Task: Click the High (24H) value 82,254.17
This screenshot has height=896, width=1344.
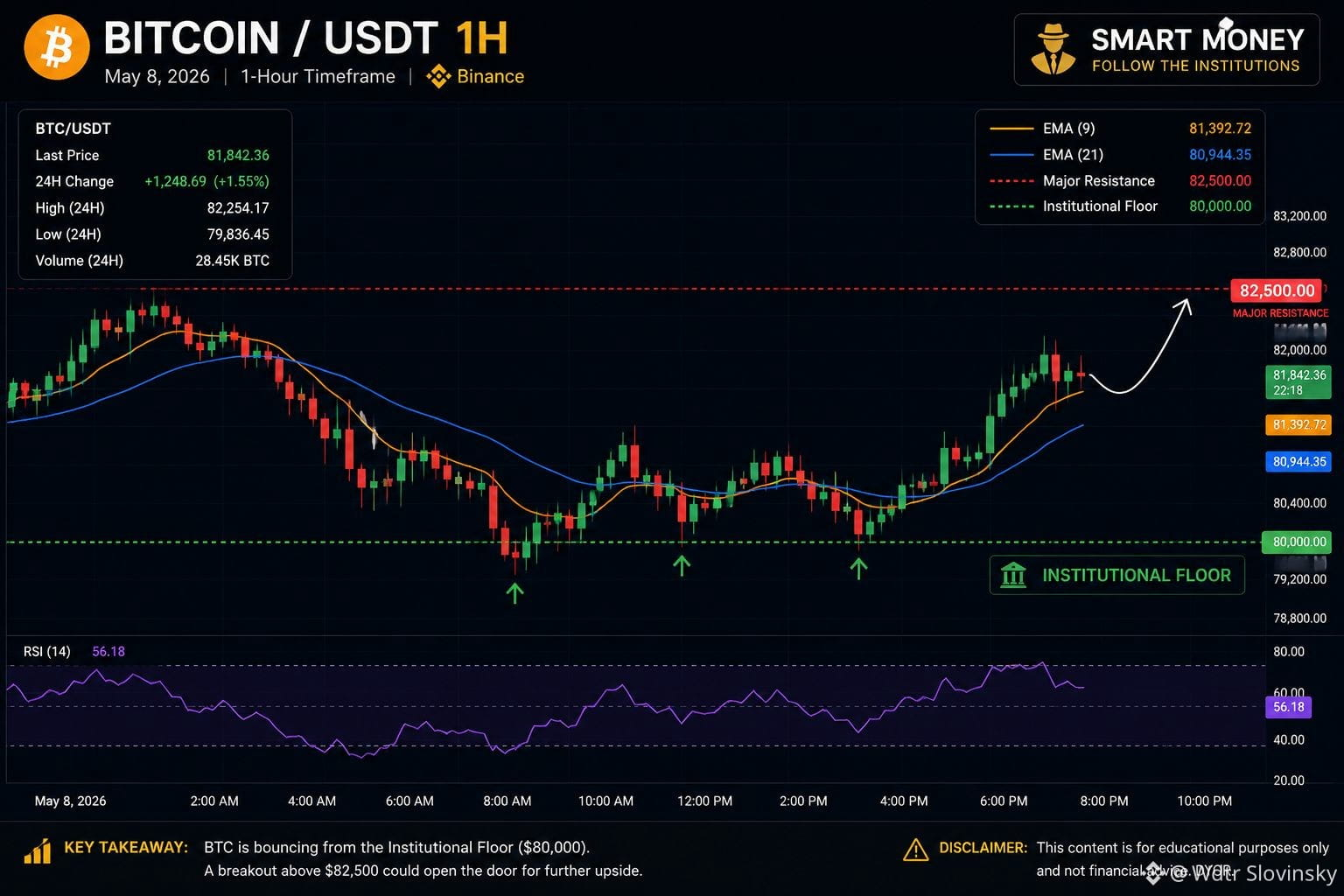Action: tap(238, 207)
